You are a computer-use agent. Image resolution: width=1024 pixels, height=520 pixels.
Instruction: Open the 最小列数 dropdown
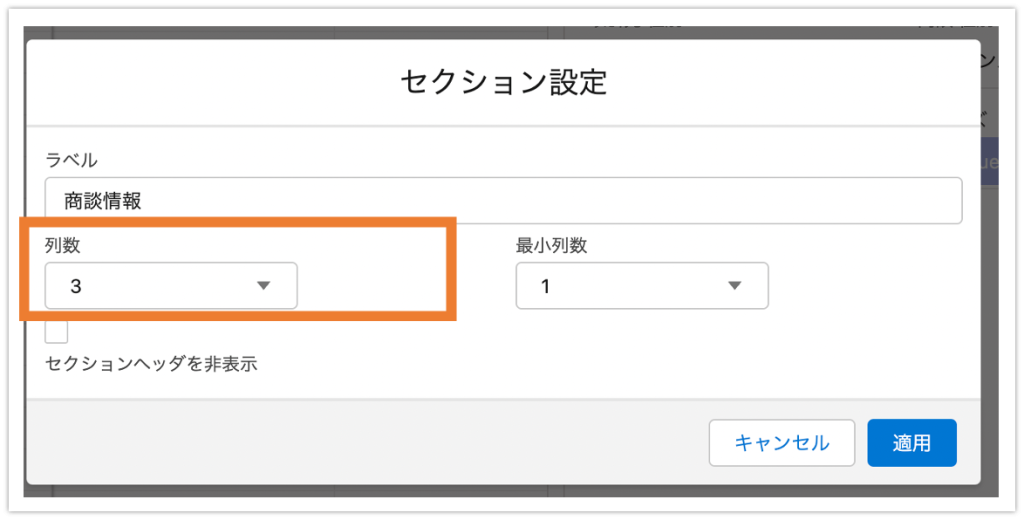click(642, 285)
